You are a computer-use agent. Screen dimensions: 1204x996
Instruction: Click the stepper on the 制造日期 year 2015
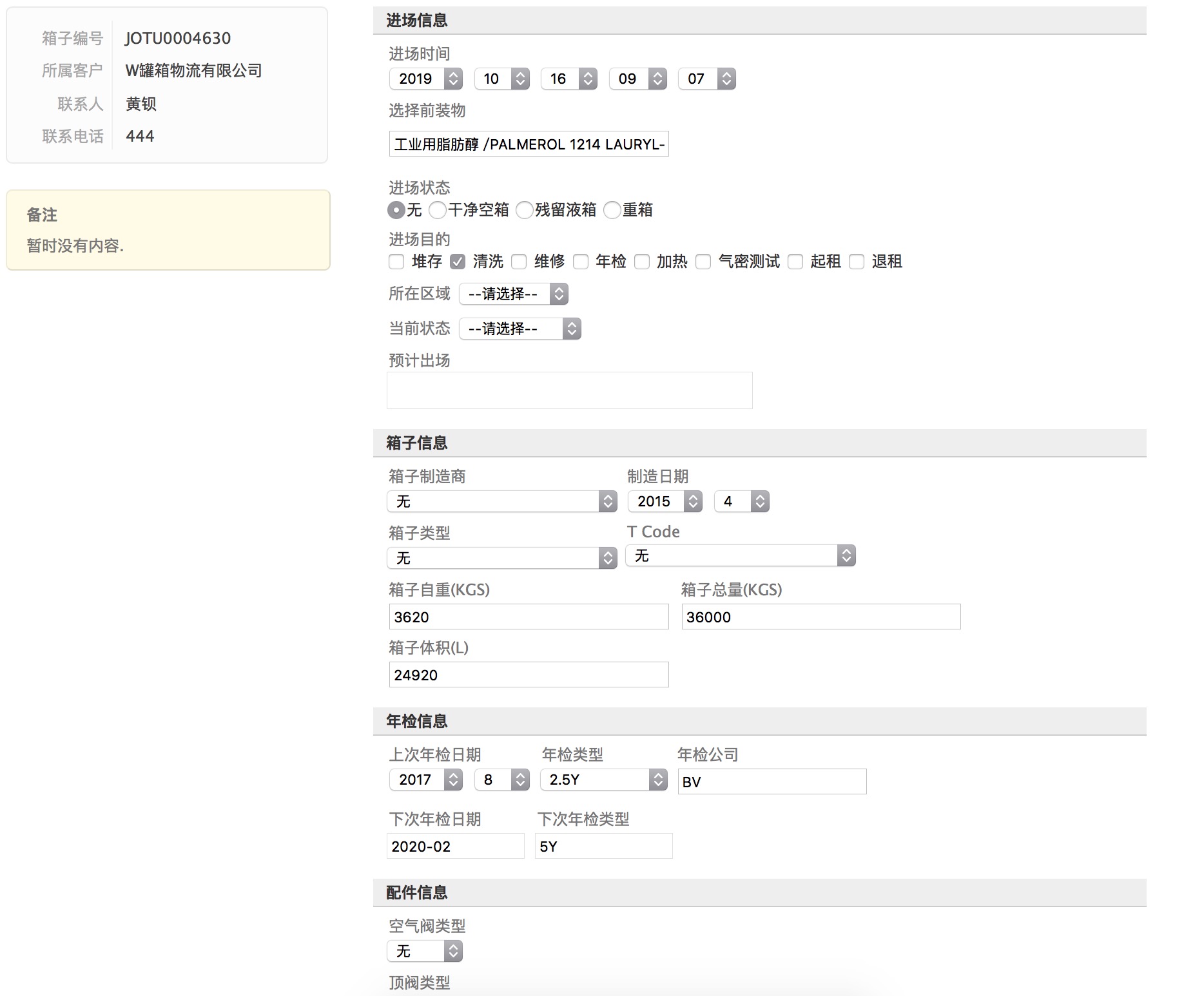click(693, 501)
